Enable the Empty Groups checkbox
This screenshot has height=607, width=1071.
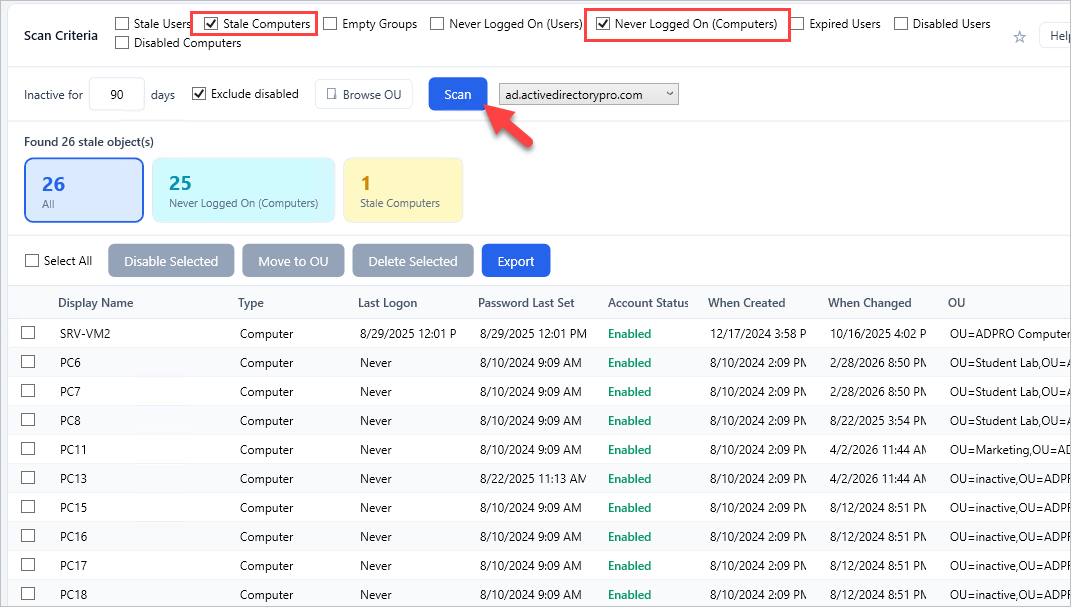330,24
